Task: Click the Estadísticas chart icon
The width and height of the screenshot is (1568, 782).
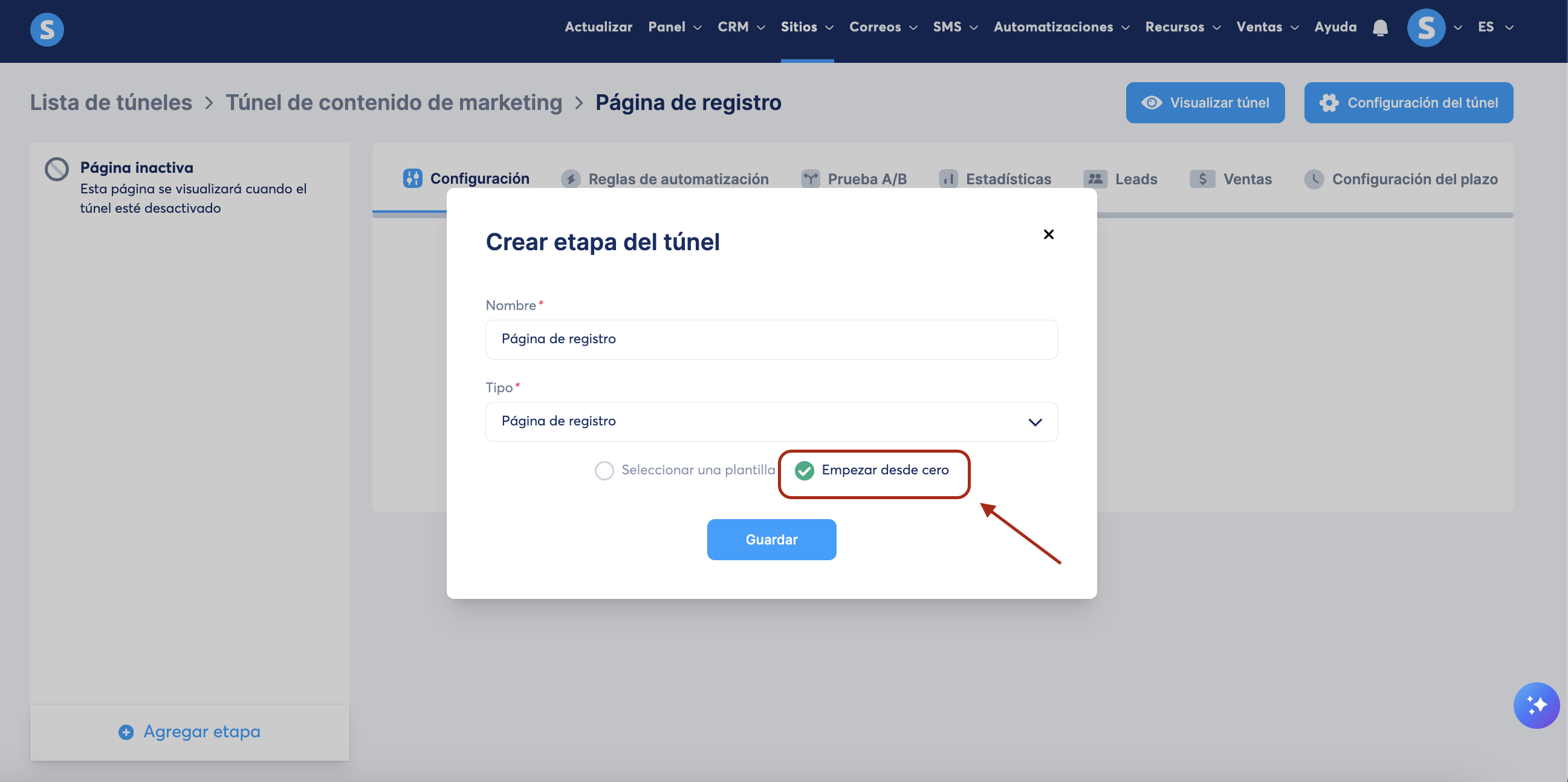Action: tap(948, 179)
